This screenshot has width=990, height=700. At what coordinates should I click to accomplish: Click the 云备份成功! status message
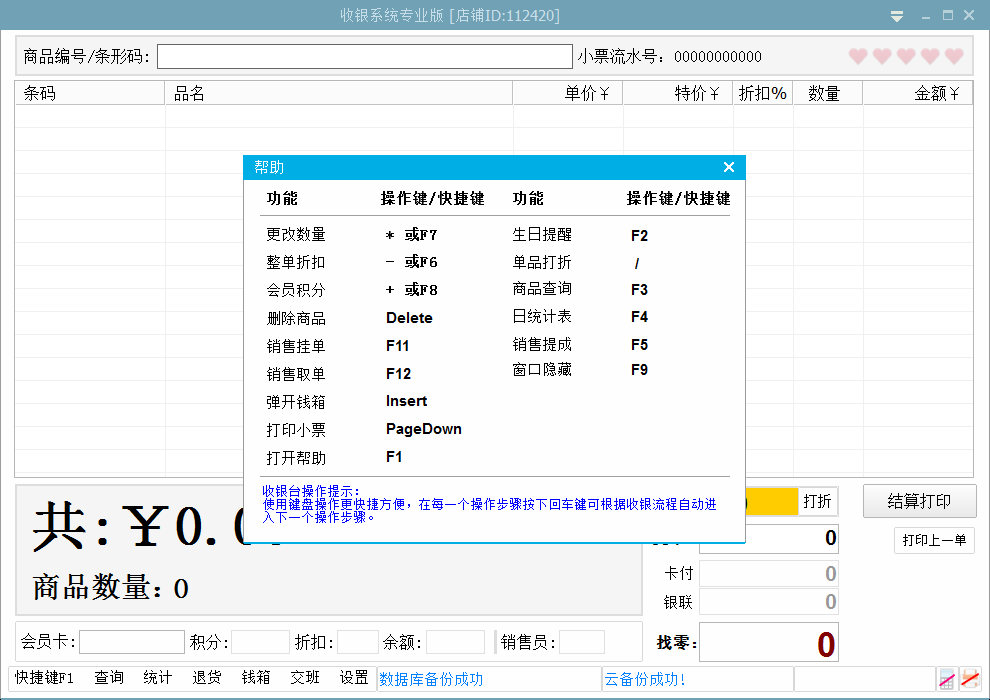(645, 679)
